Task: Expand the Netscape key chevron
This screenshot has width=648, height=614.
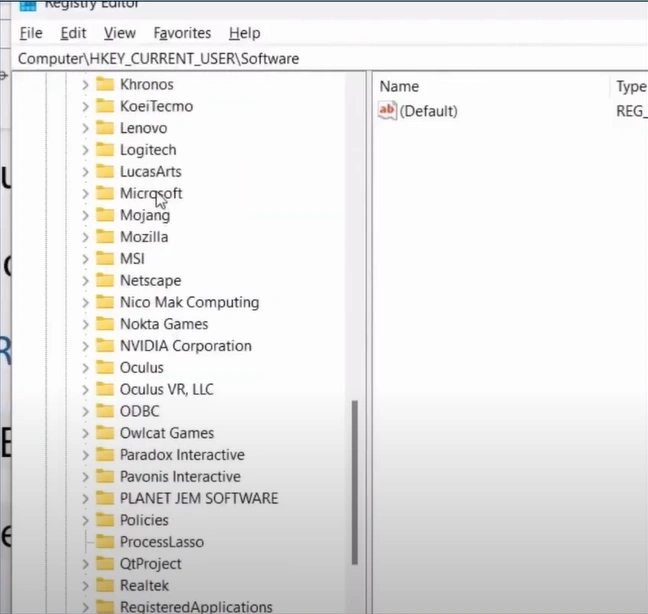Action: (85, 281)
